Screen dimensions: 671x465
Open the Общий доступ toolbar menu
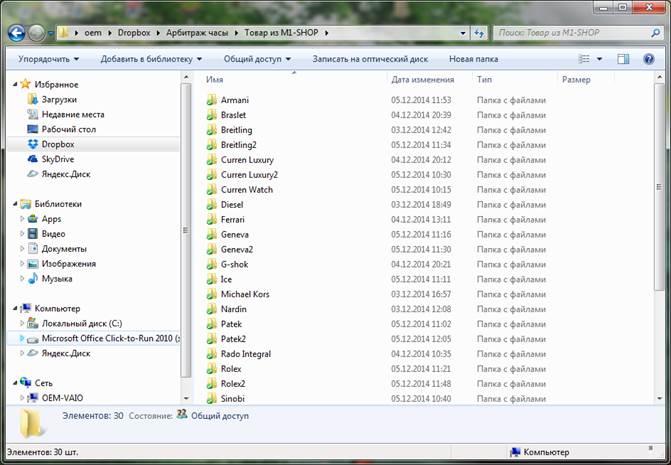click(x=257, y=59)
